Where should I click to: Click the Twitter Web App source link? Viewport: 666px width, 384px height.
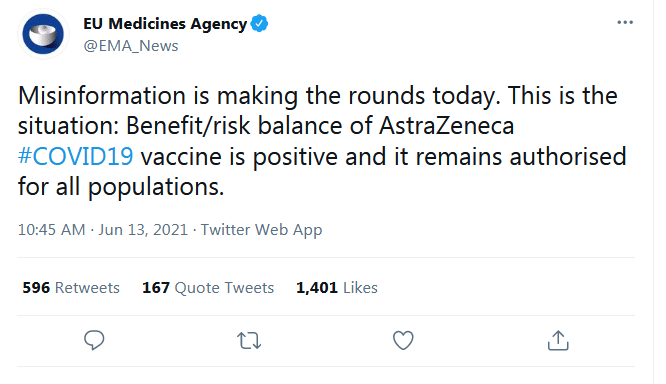click(261, 230)
